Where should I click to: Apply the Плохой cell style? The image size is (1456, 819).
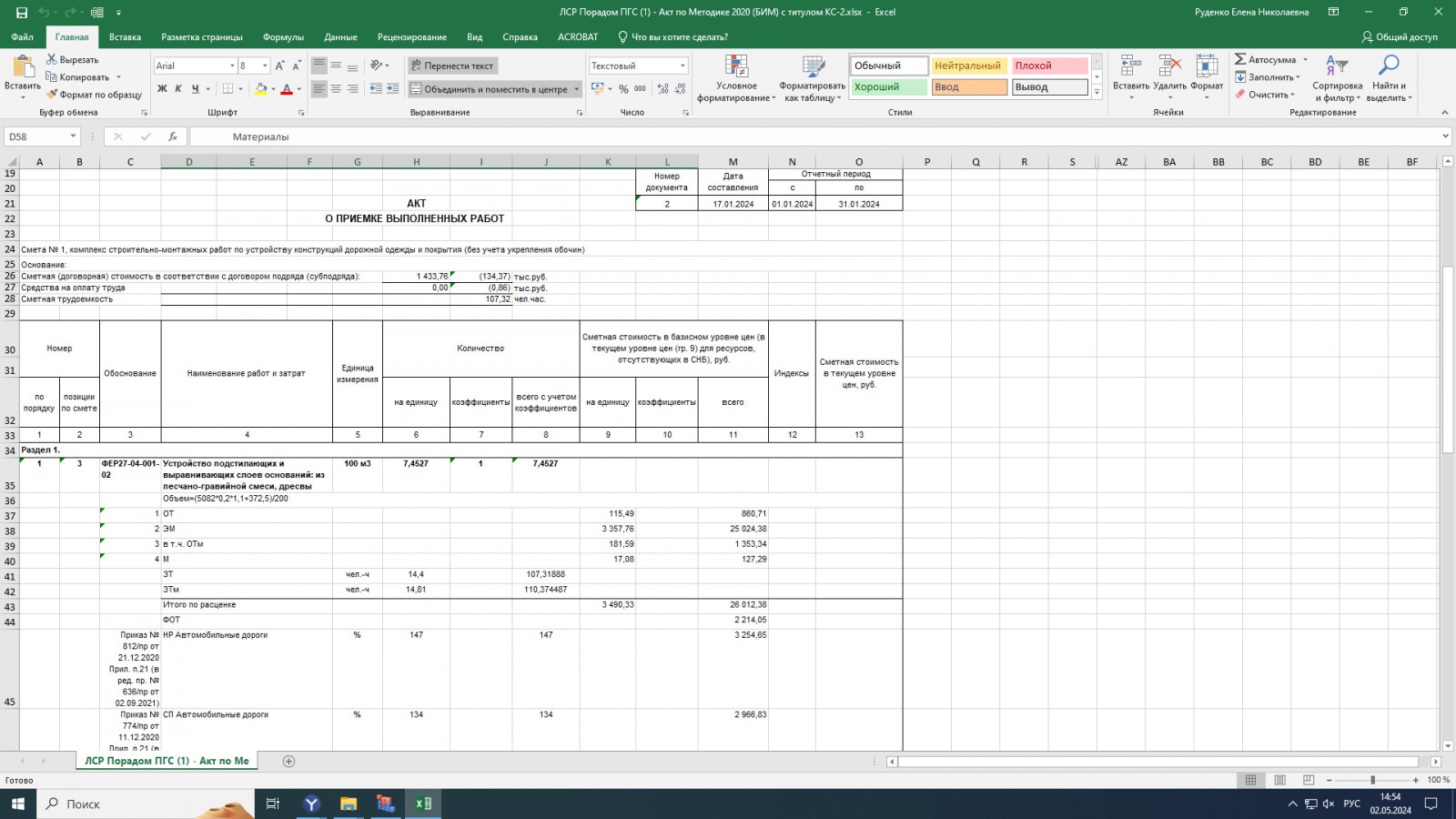point(1050,66)
